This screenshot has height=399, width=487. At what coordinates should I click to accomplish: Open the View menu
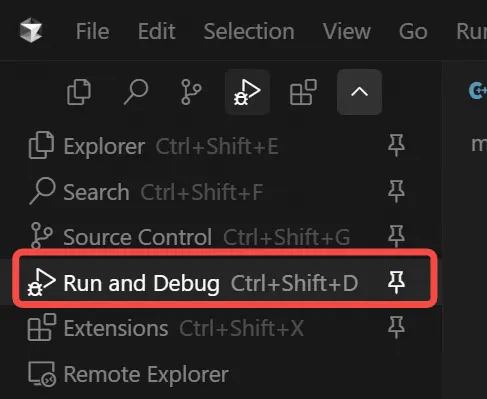coord(347,31)
